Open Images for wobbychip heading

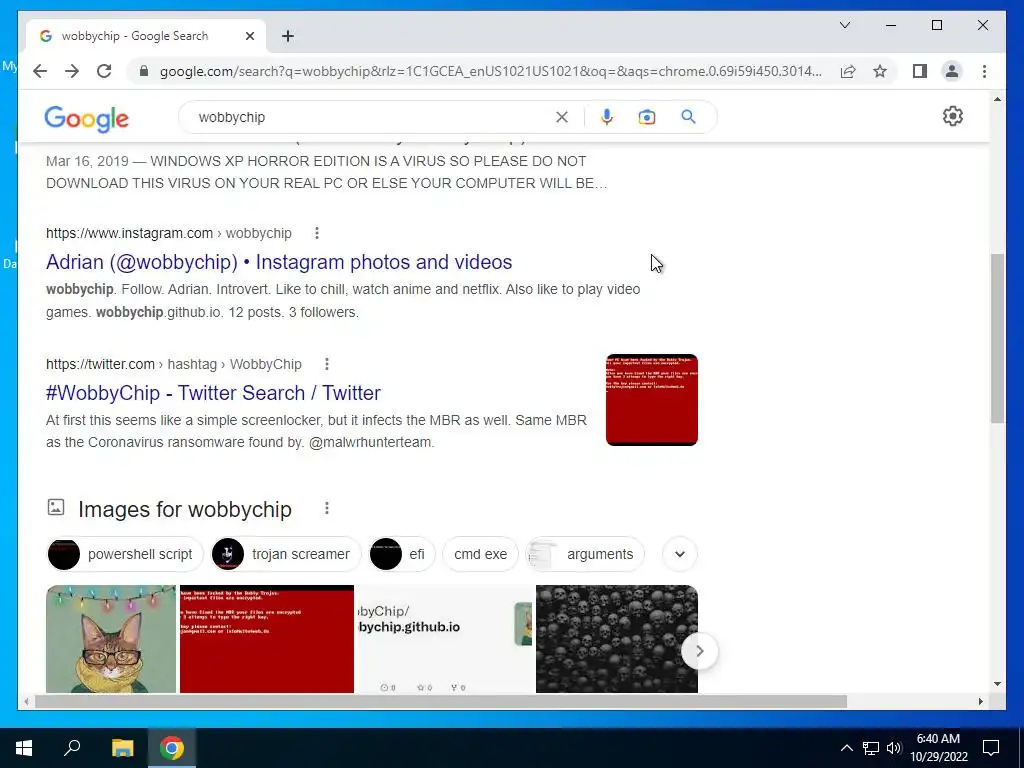185,509
